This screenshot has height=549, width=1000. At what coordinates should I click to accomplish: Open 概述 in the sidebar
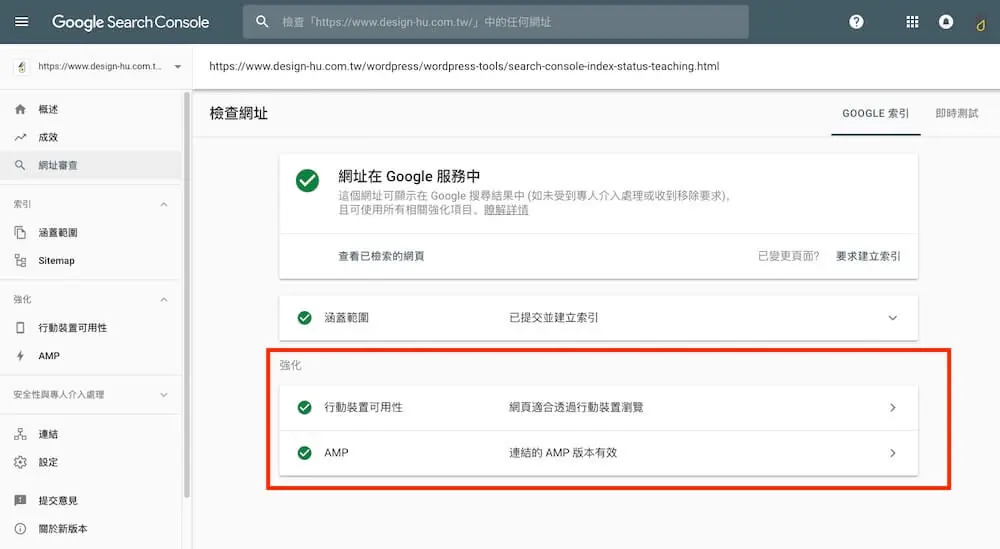(x=48, y=109)
